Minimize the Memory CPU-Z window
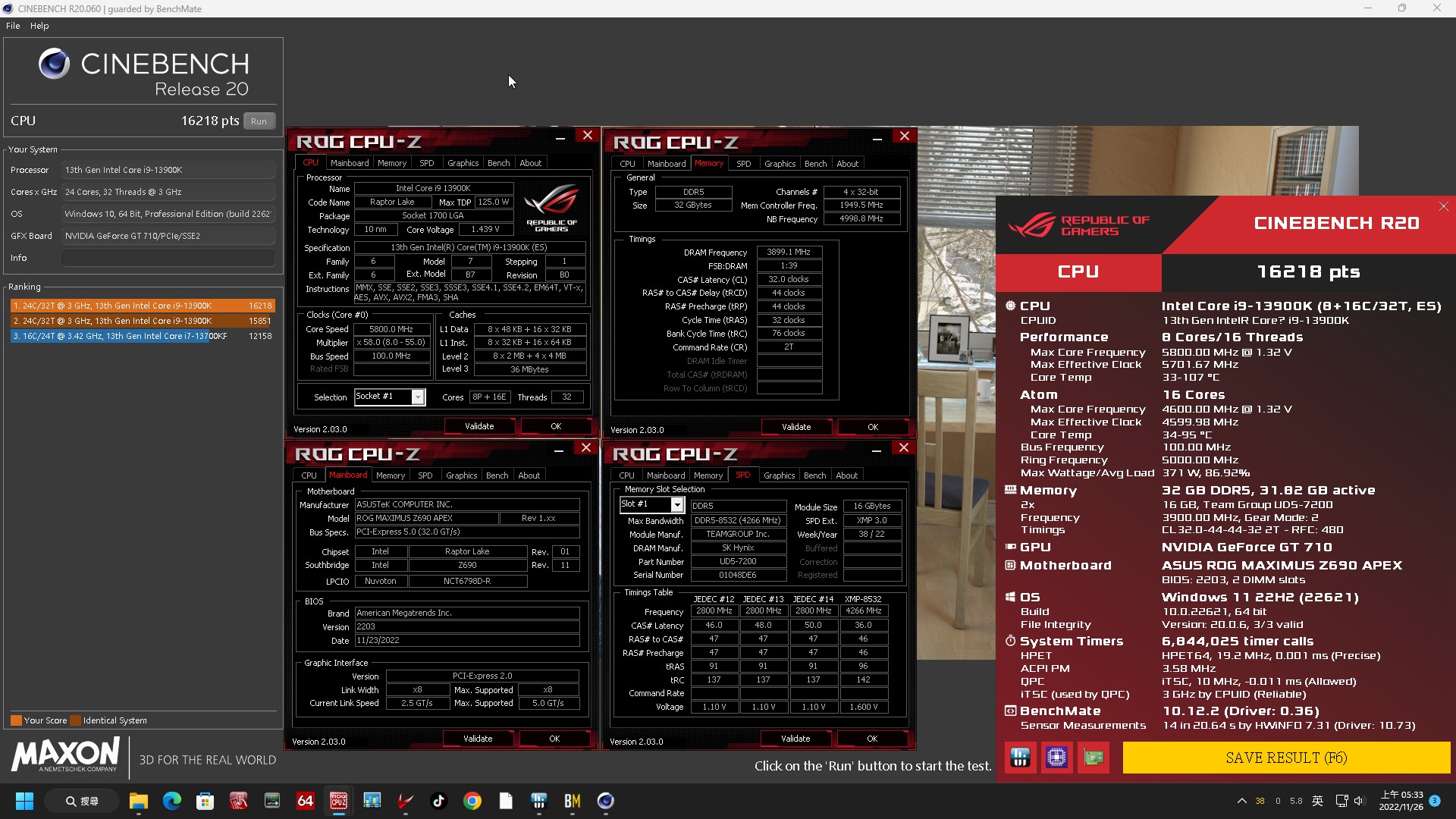The image size is (1456, 819). click(877, 139)
